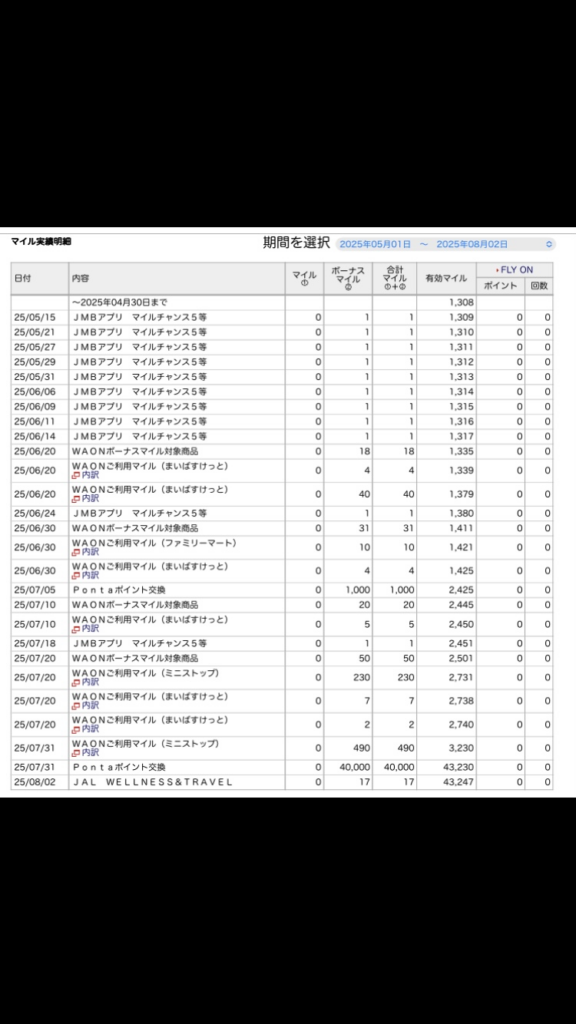Click the dropdown arrows on period selector
The height and width of the screenshot is (1024, 576).
click(549, 244)
